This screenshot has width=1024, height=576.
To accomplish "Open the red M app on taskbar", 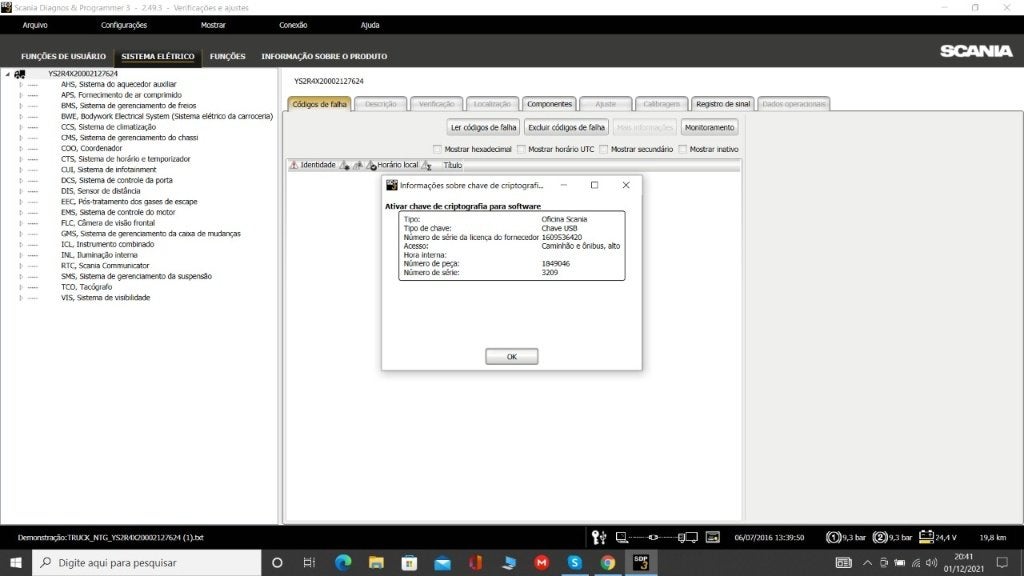I will (541, 562).
